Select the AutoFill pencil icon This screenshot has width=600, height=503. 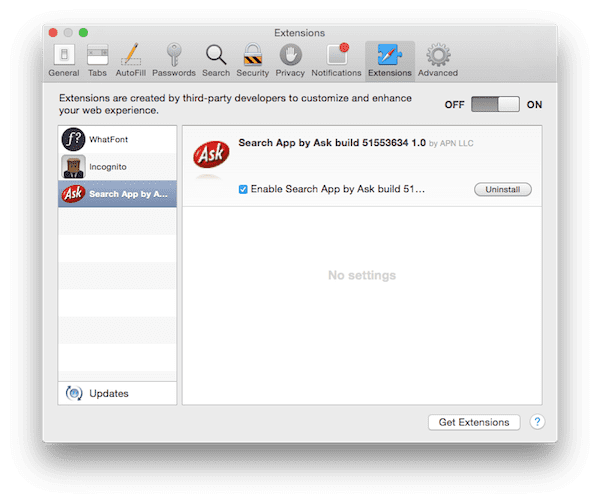(x=132, y=59)
